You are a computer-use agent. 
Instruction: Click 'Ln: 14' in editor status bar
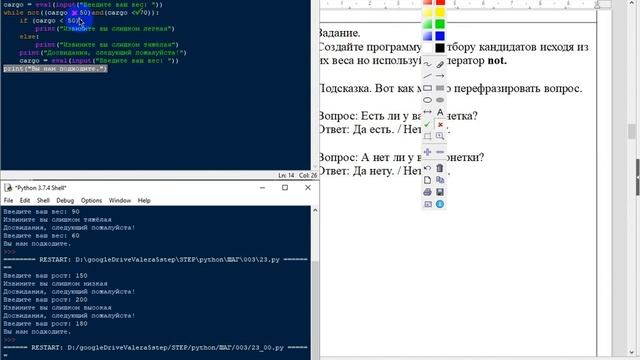286,175
